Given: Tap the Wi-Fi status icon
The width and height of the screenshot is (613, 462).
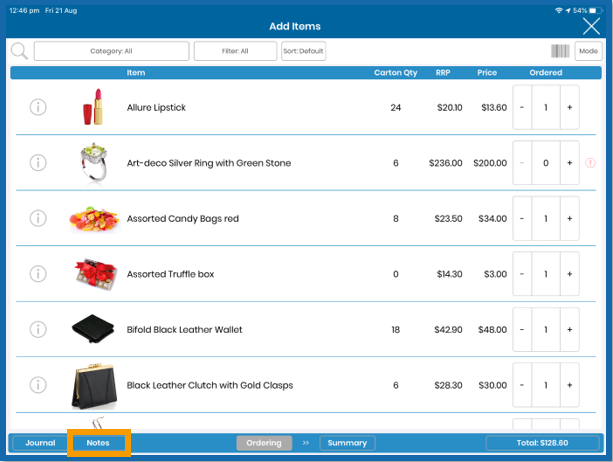Looking at the screenshot, I should click(559, 11).
